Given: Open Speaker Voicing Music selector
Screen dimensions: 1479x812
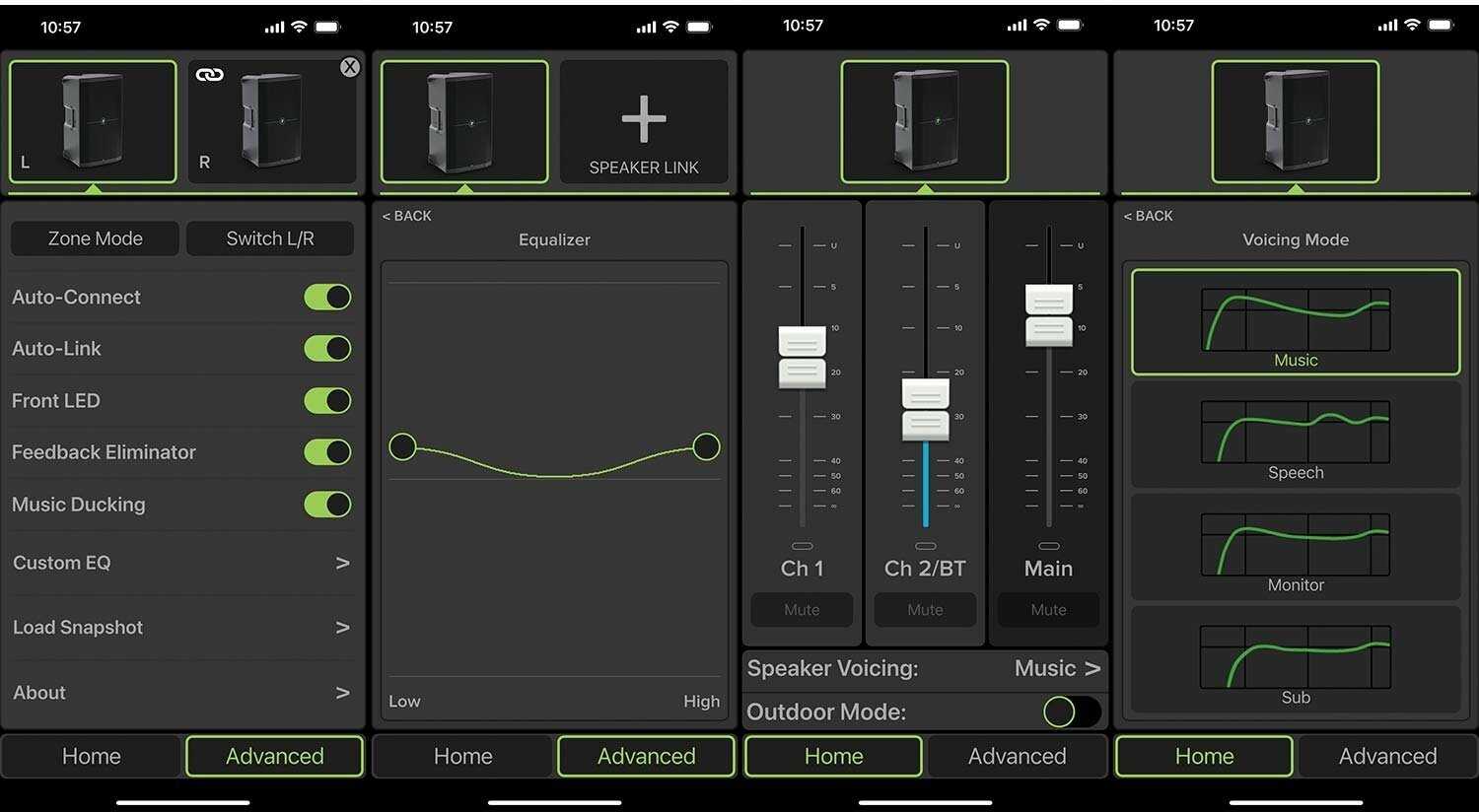Looking at the screenshot, I should click(1057, 668).
